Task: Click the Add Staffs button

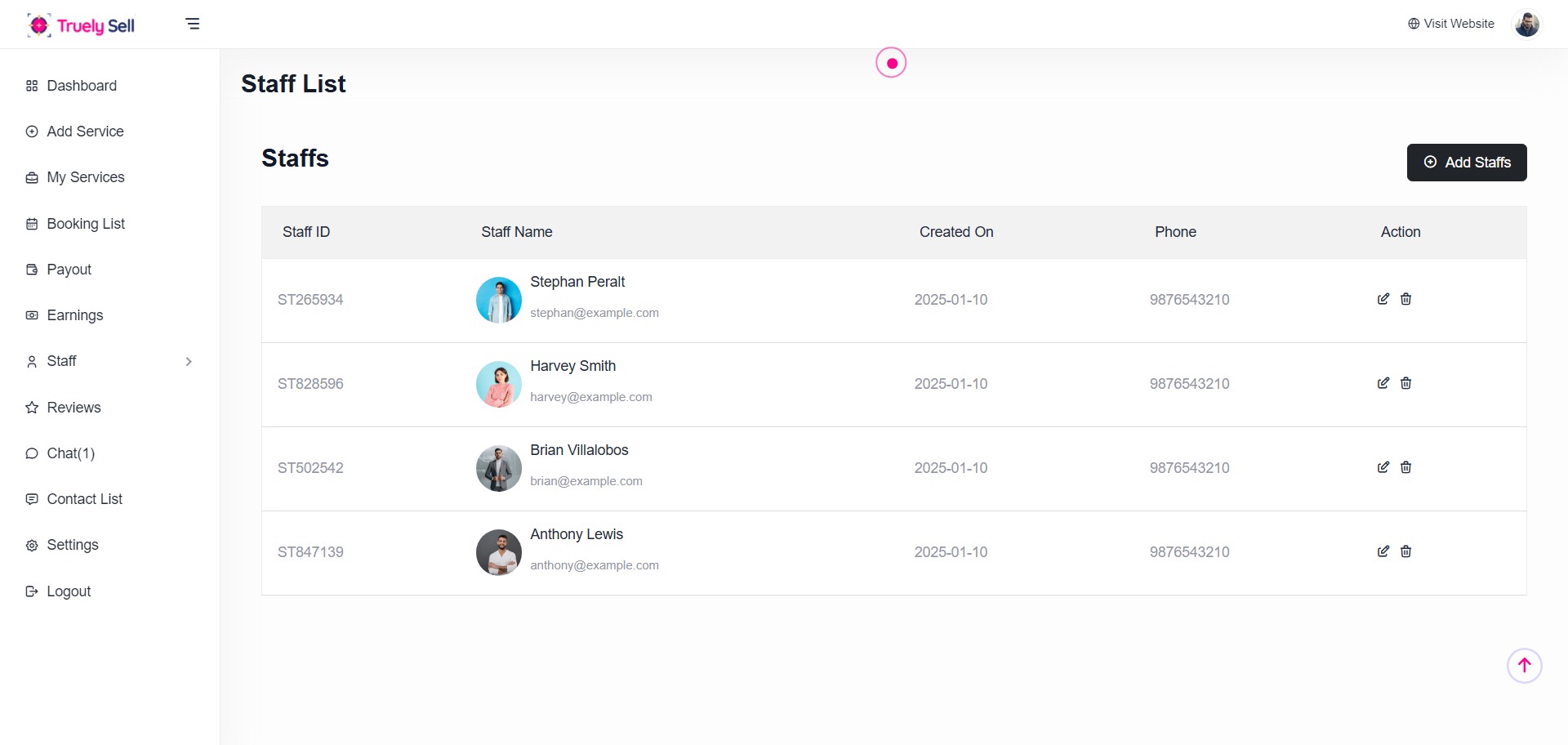Action: [x=1466, y=163]
